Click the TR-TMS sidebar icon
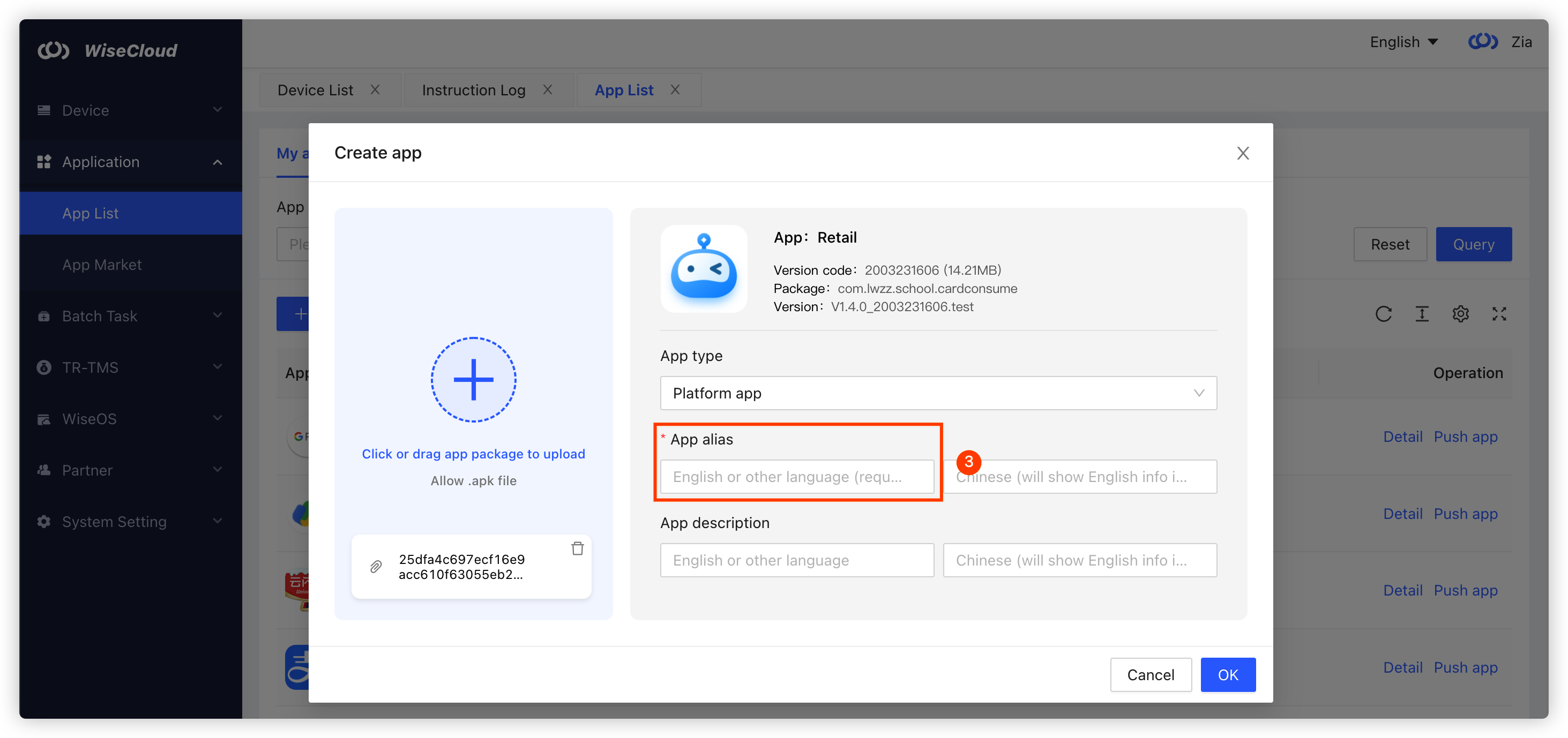This screenshot has width=1568, height=738. pos(43,367)
